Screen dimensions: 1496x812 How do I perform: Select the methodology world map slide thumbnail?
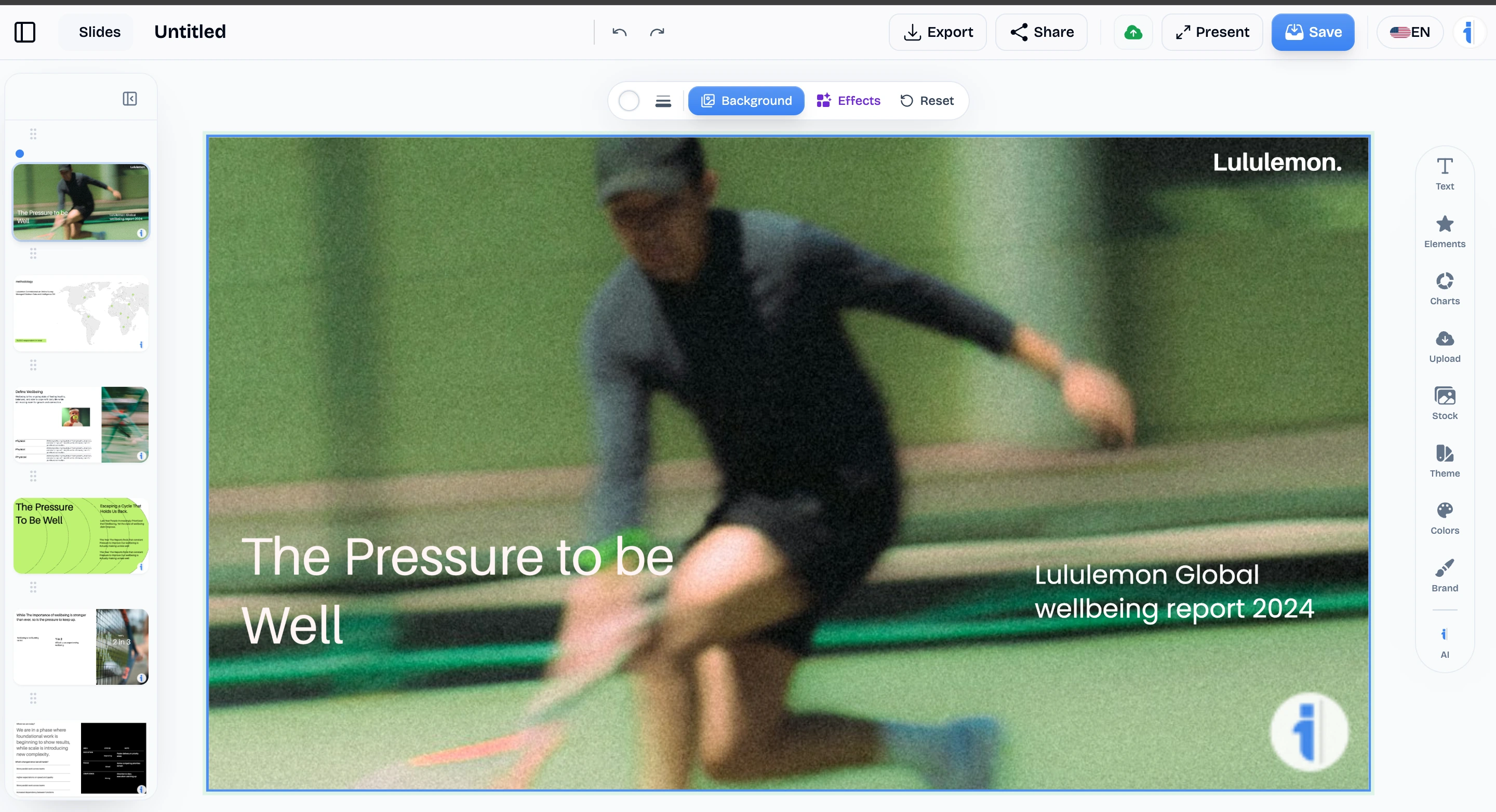click(81, 314)
